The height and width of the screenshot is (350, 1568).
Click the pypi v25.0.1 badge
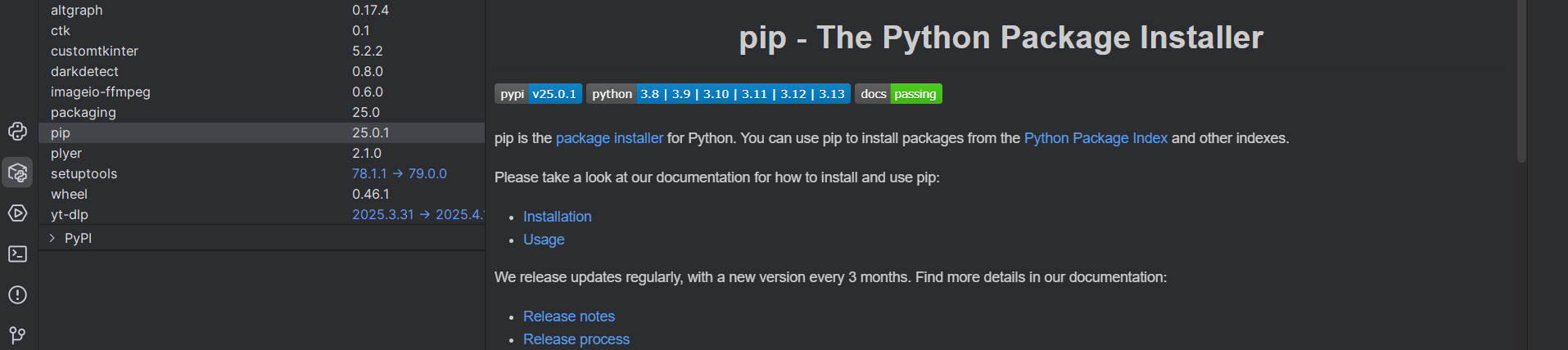tap(538, 94)
